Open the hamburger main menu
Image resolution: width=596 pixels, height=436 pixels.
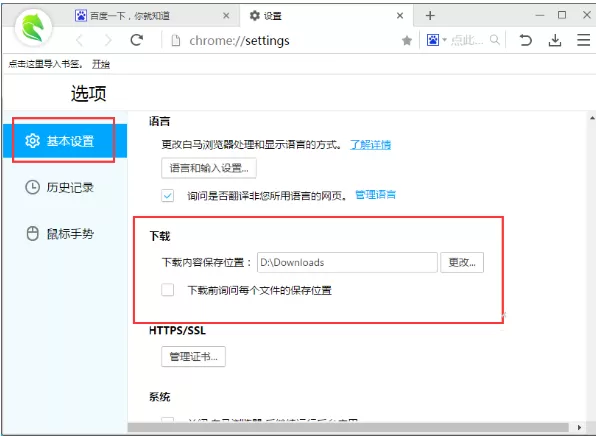[x=583, y=40]
